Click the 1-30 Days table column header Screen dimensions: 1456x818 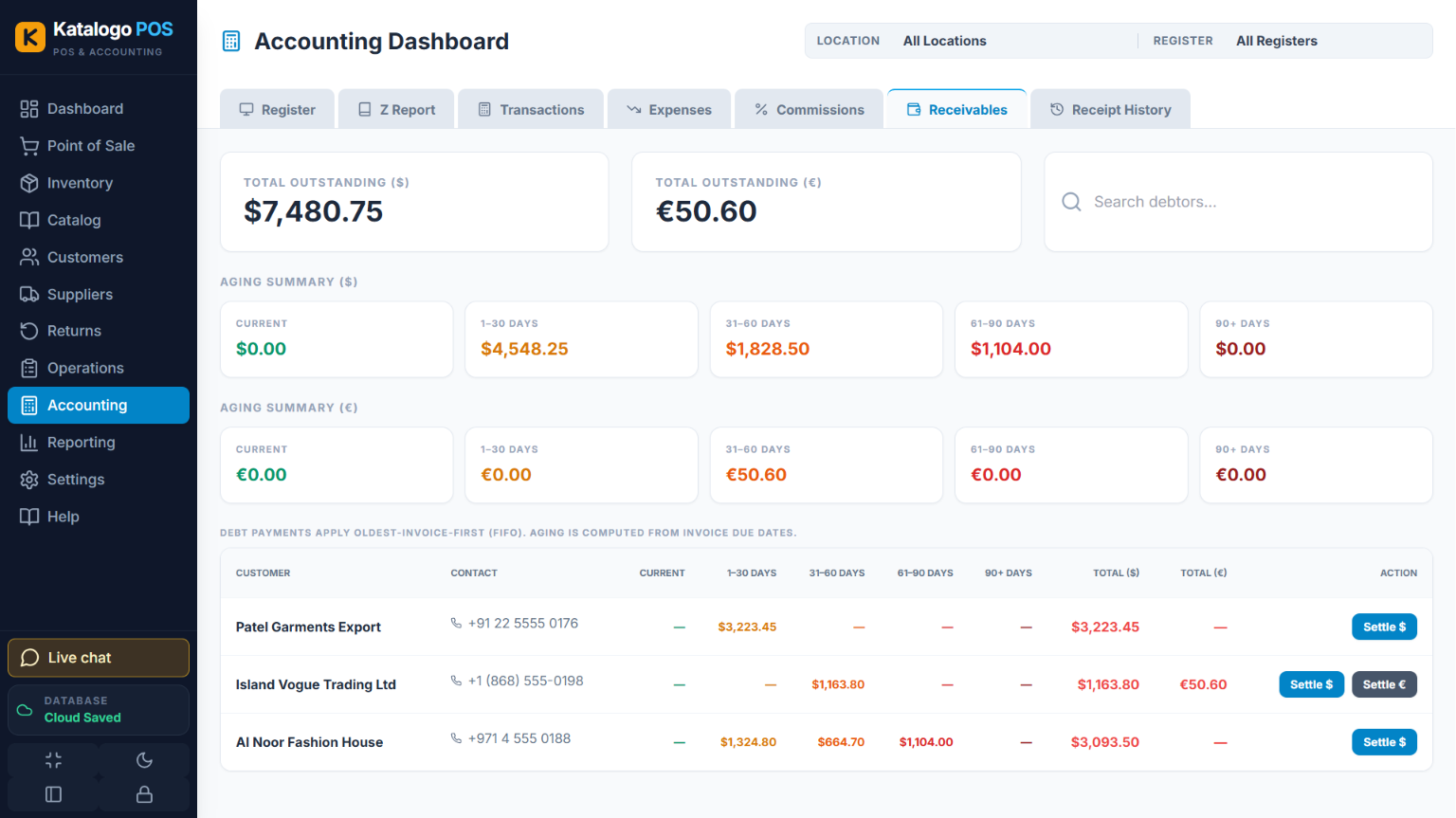[x=752, y=573]
